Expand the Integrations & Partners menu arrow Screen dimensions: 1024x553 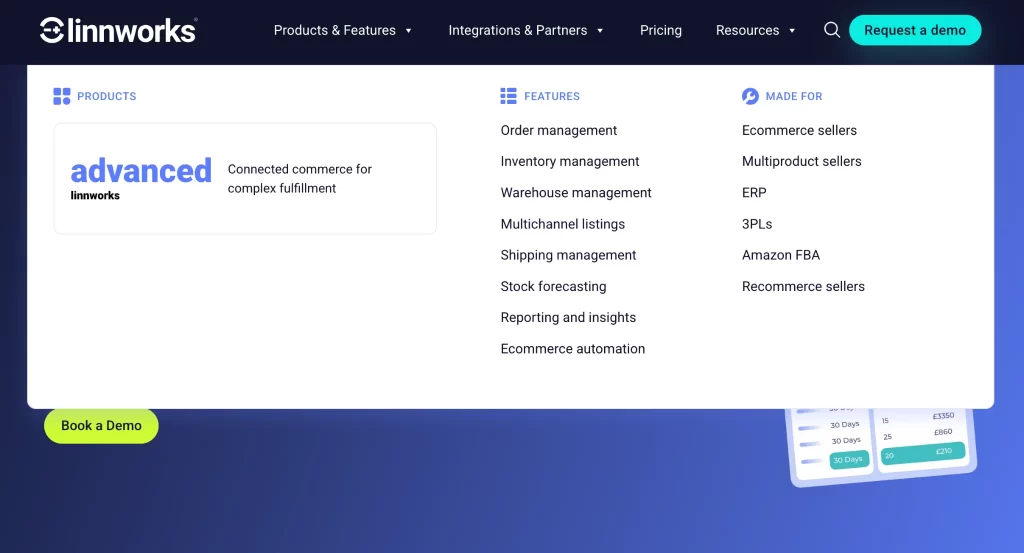600,31
